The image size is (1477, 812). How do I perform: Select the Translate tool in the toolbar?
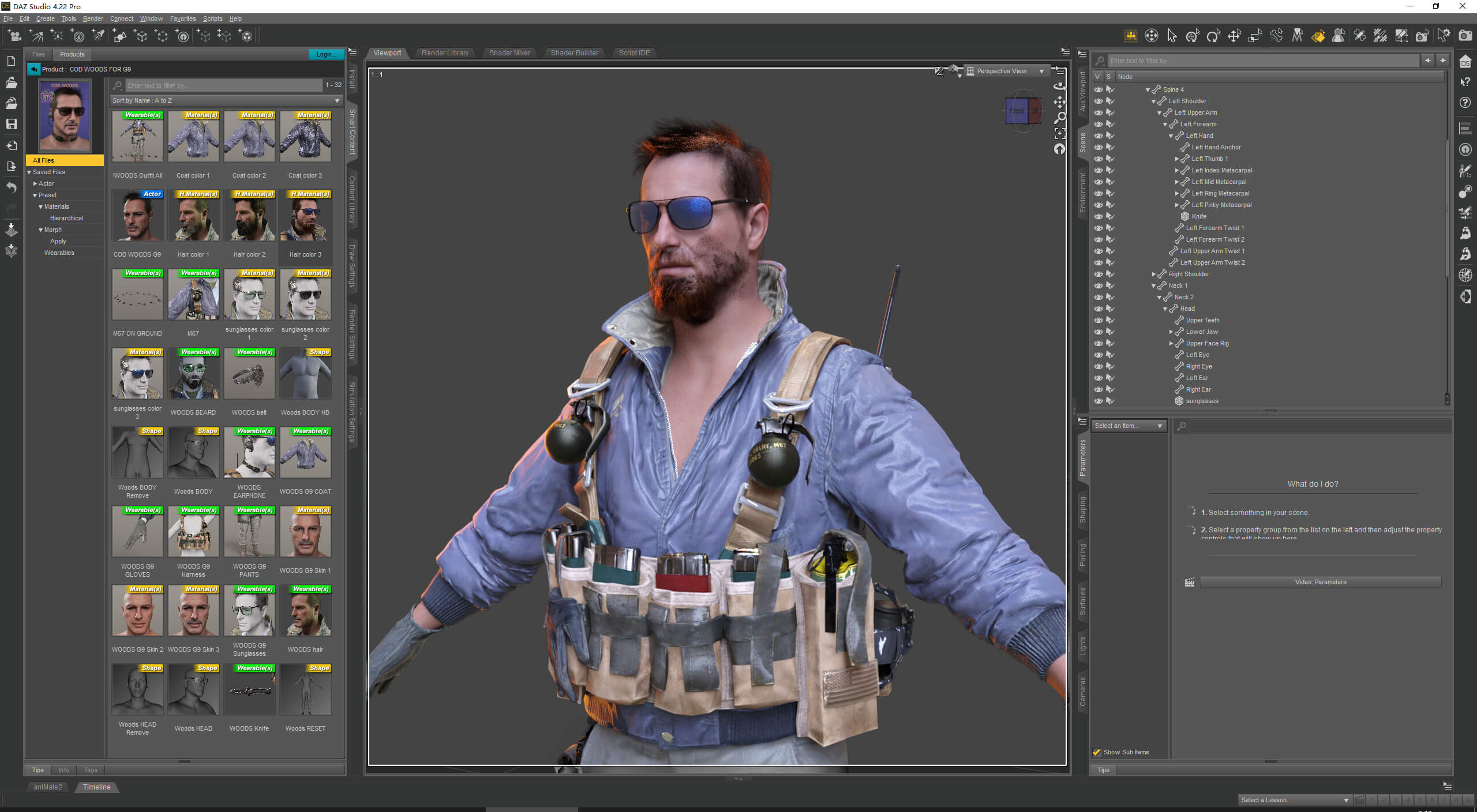click(x=1234, y=36)
